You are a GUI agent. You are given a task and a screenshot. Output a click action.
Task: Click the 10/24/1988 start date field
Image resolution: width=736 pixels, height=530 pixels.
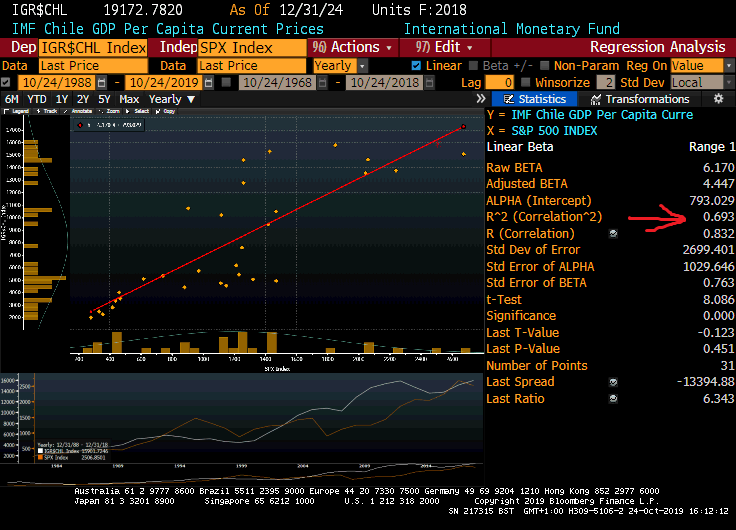(57, 83)
